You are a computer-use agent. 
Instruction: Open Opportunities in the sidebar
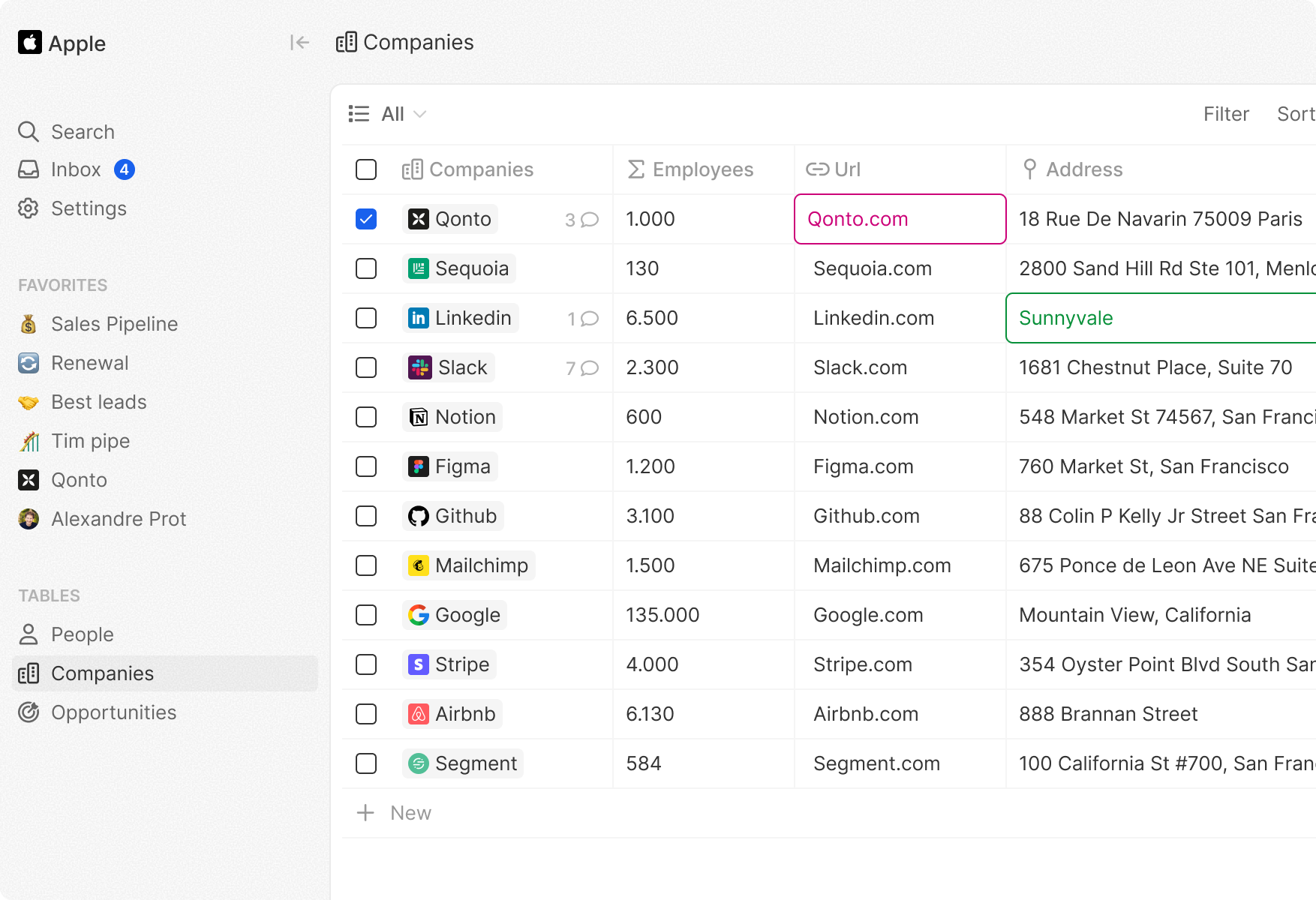tap(113, 712)
